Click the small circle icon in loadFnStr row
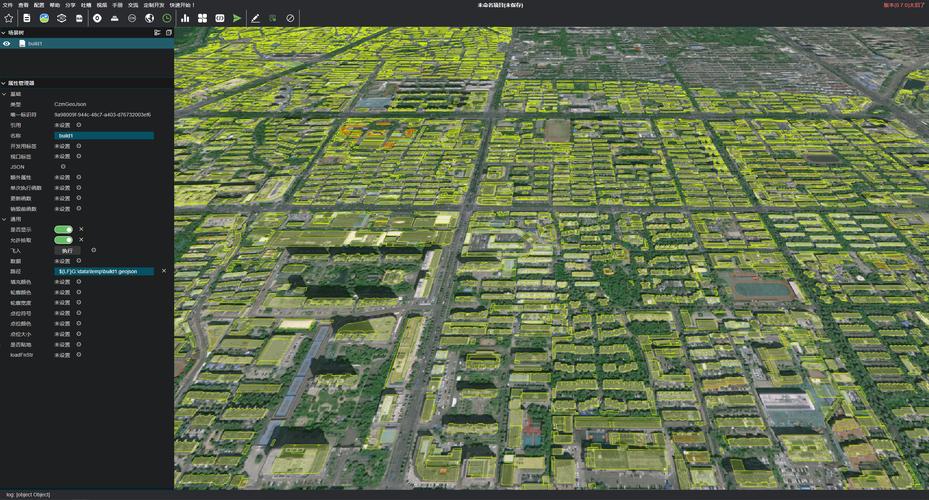 point(79,355)
